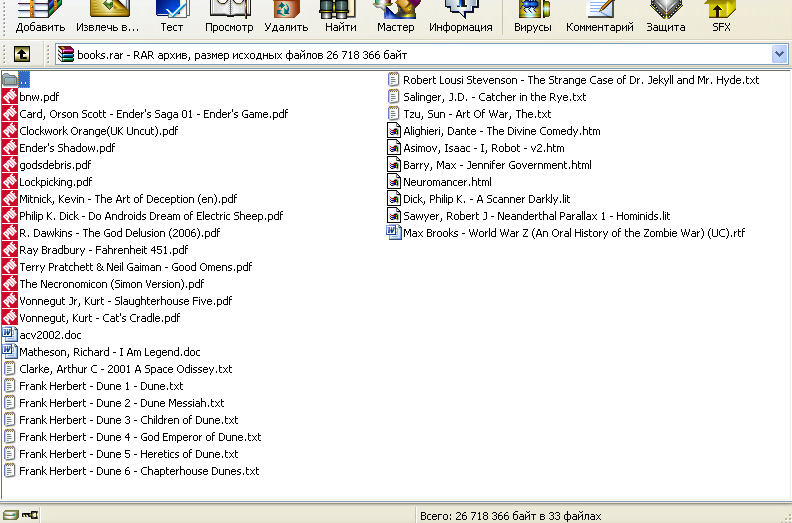Select Fahrenheit 451.pdf
The width and height of the screenshot is (792, 523).
click(x=104, y=250)
